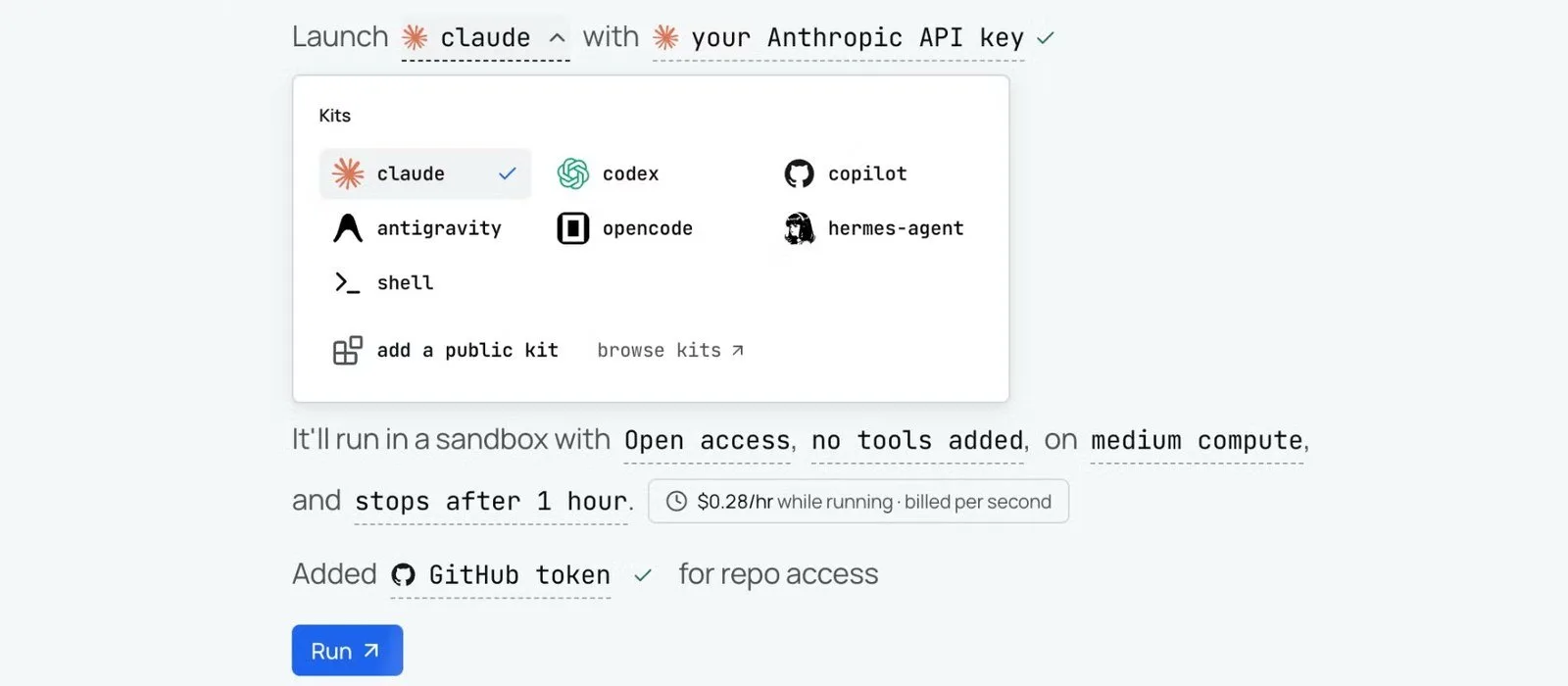Click the opencode square logo icon

(573, 228)
